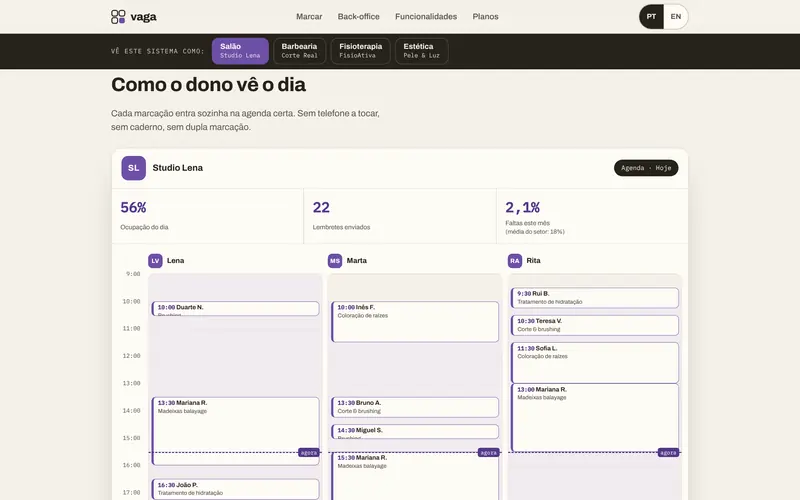Switch language to PT
800x500 pixels.
click(x=652, y=17)
